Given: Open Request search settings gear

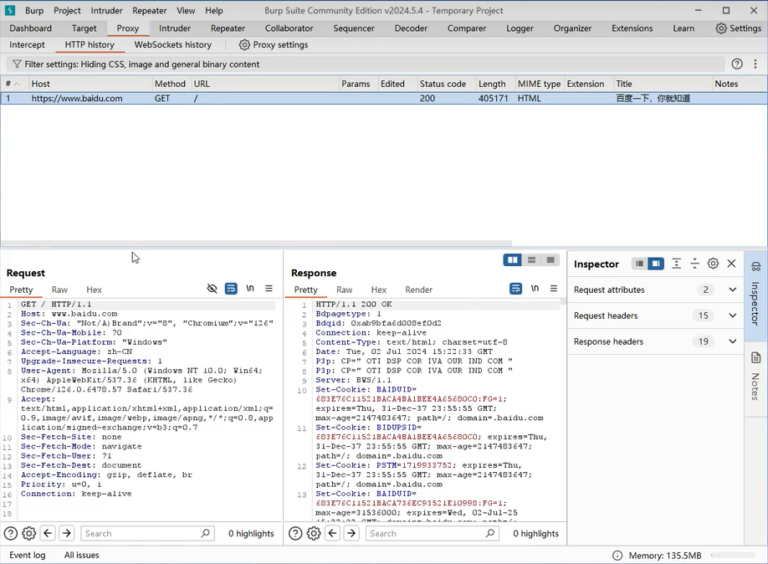Looking at the screenshot, I should tap(29, 533).
